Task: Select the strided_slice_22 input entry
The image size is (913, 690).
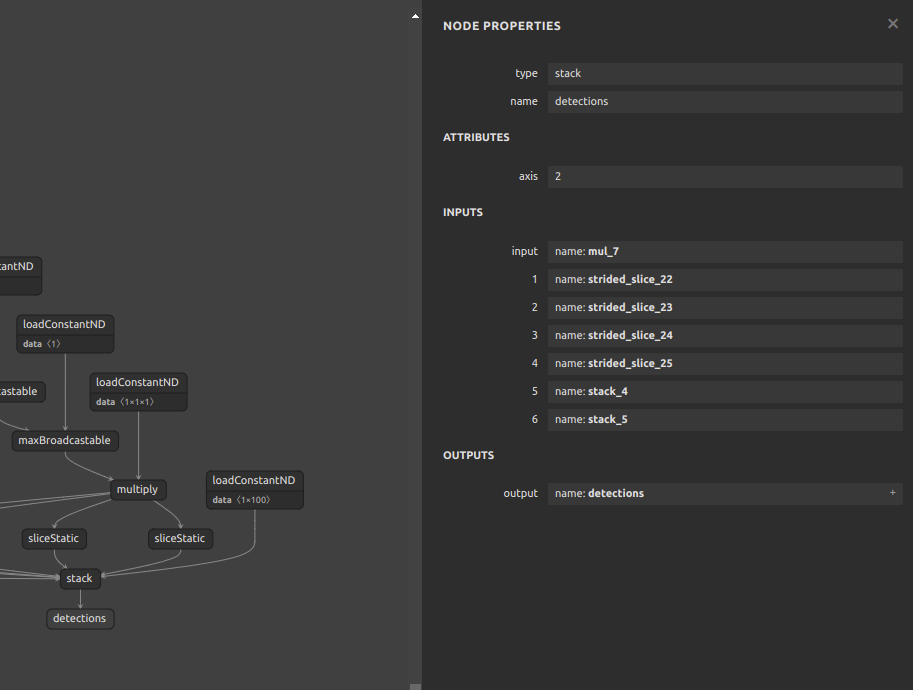Action: [x=724, y=279]
